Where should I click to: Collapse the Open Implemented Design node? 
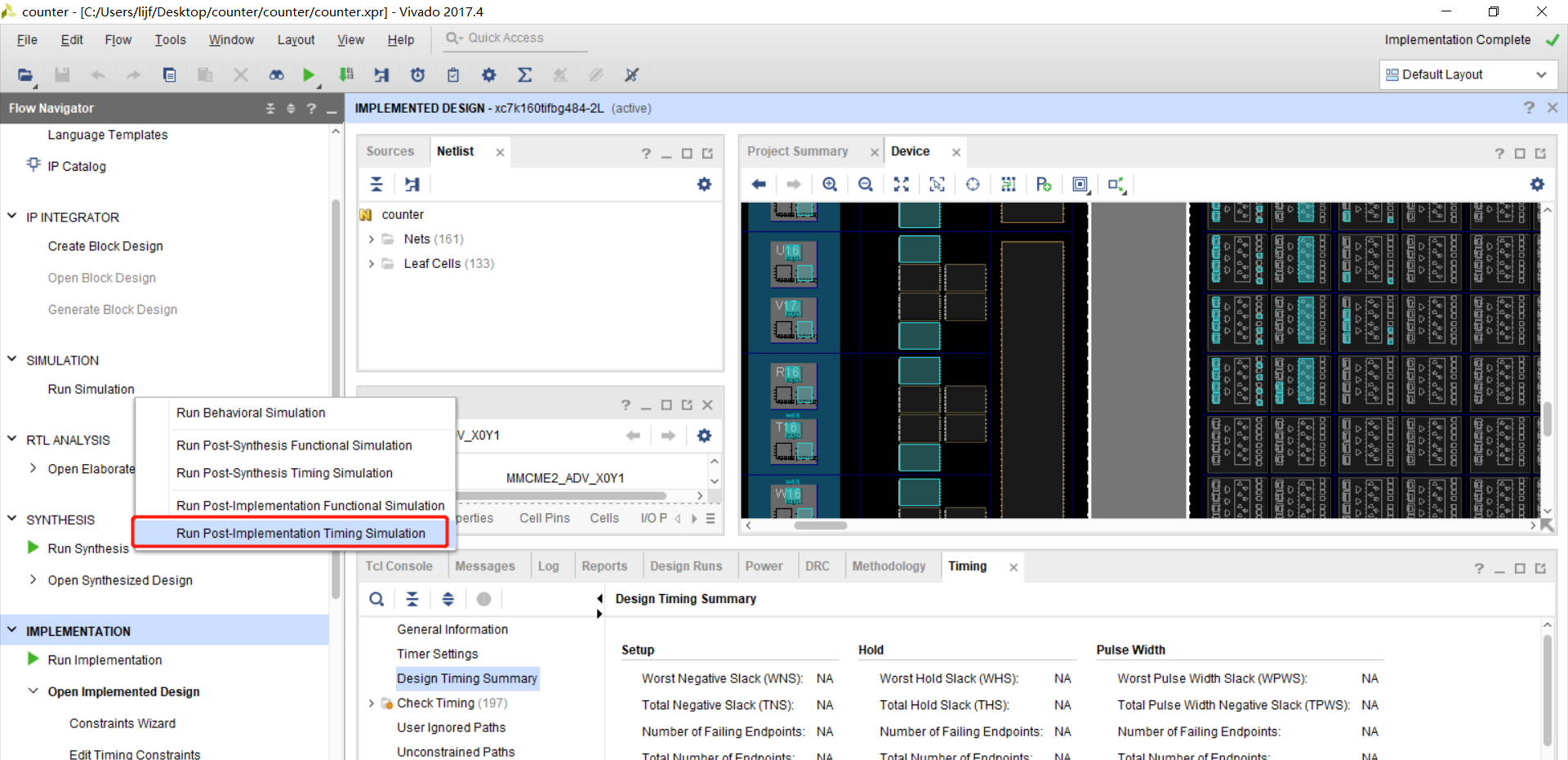click(33, 691)
